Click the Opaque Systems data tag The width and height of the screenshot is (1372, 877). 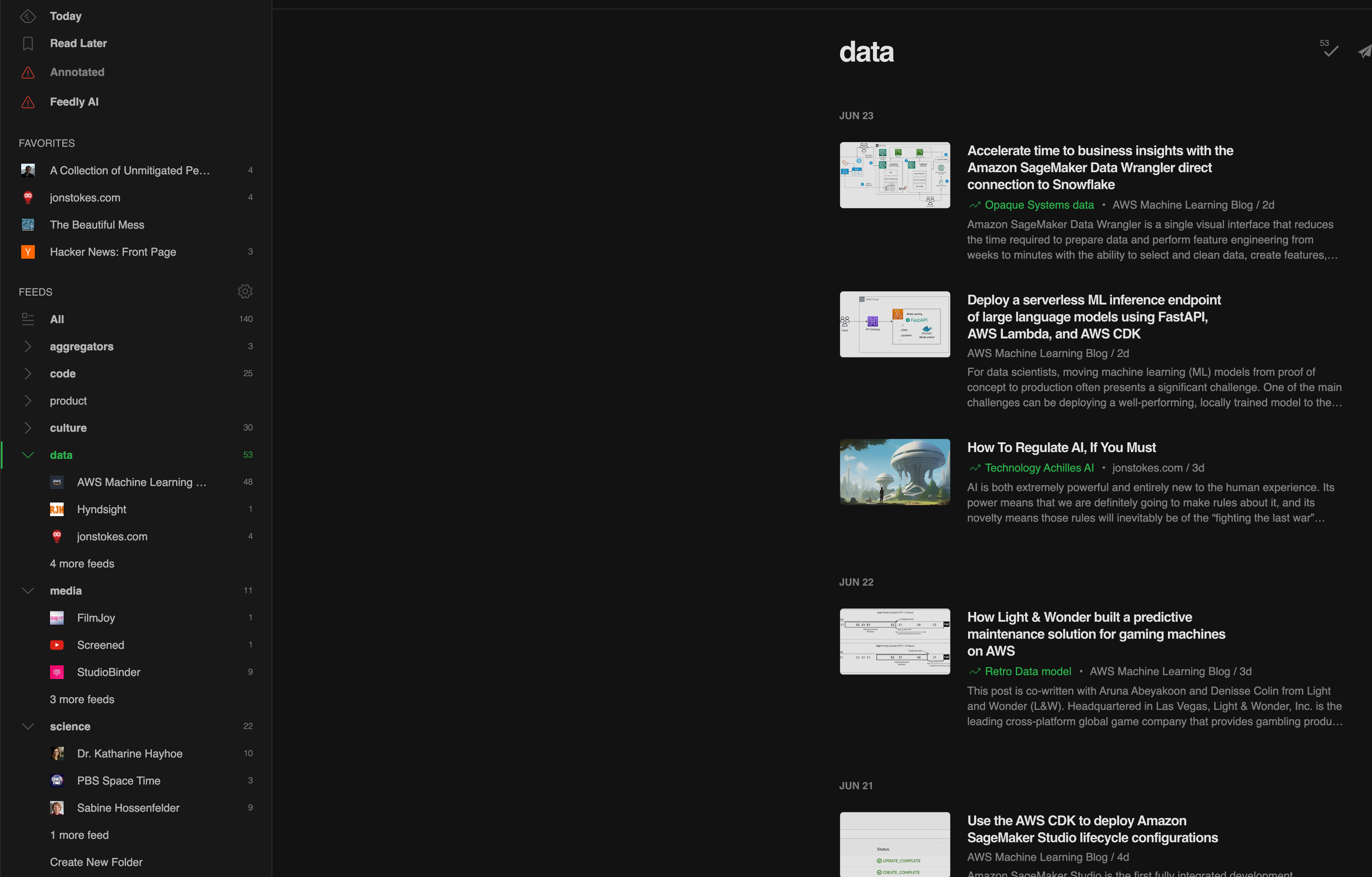pyautogui.click(x=1039, y=205)
